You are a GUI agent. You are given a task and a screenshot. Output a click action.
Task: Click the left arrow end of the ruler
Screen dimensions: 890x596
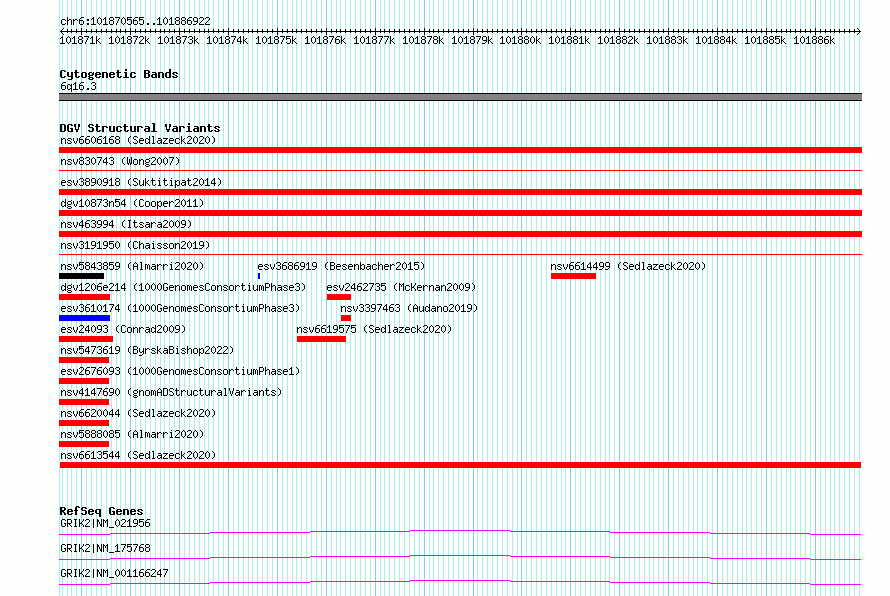coord(62,31)
